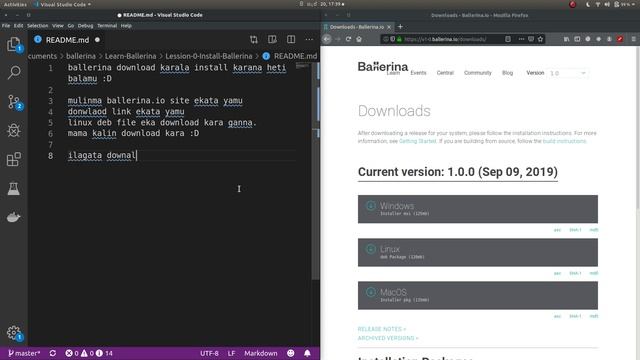
Task: Open the Manage gear in VS Code
Action: coord(14,333)
